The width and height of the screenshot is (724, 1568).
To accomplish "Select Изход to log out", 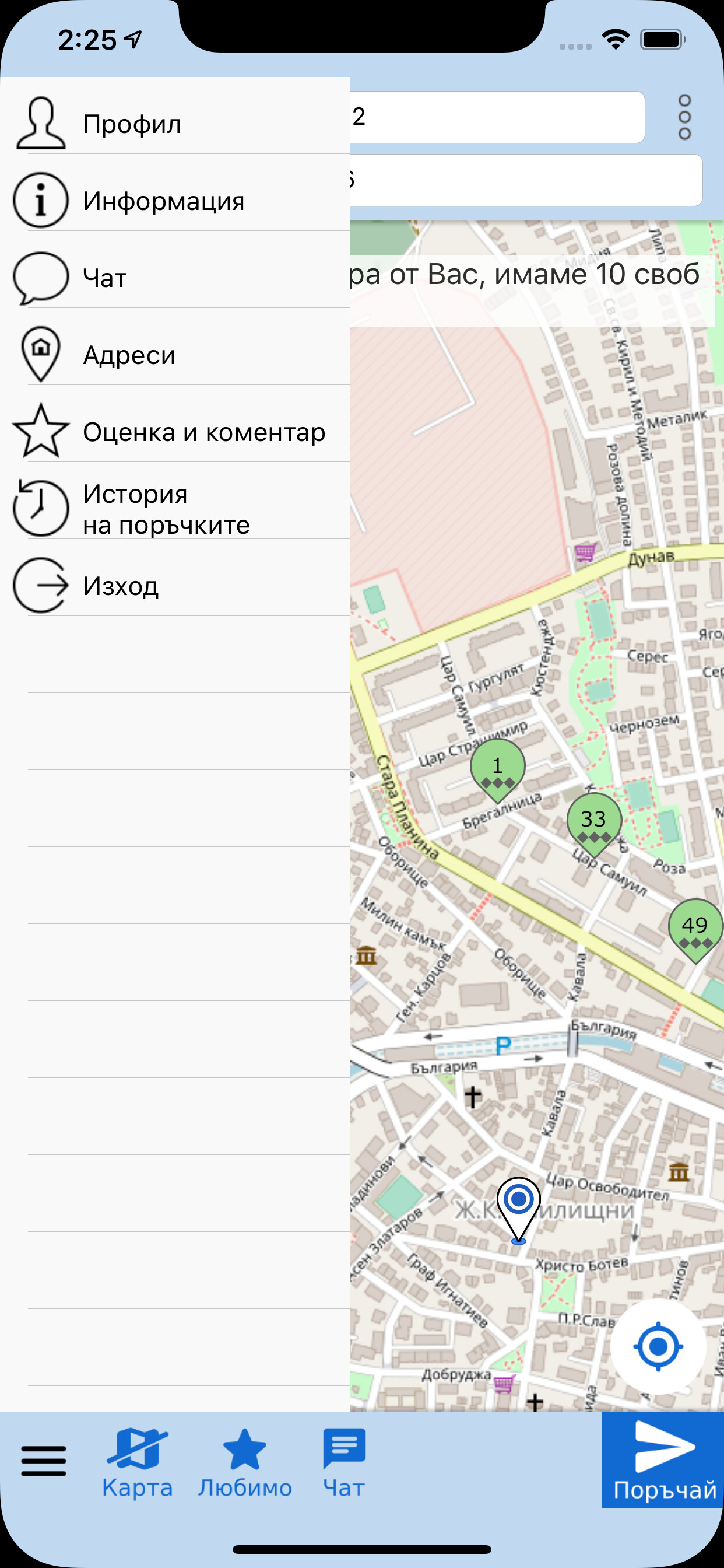I will pyautogui.click(x=175, y=577).
